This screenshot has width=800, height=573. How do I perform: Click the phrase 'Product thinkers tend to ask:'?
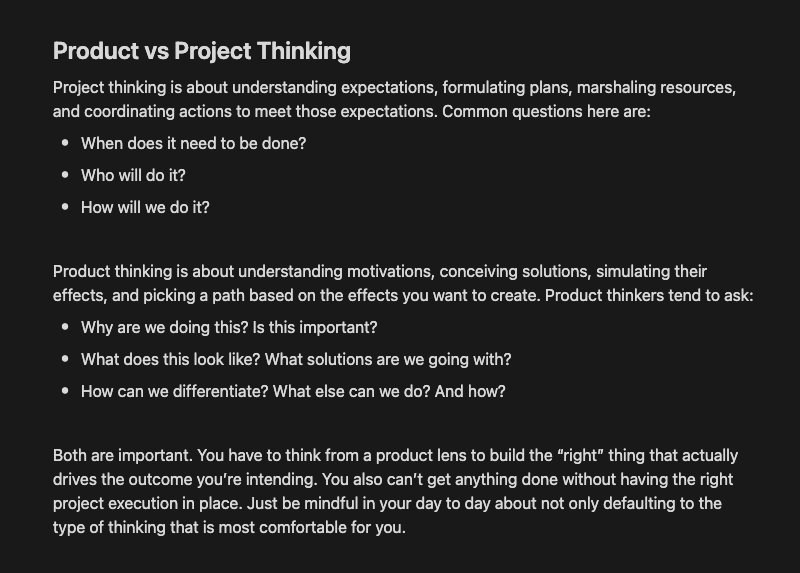pos(649,295)
